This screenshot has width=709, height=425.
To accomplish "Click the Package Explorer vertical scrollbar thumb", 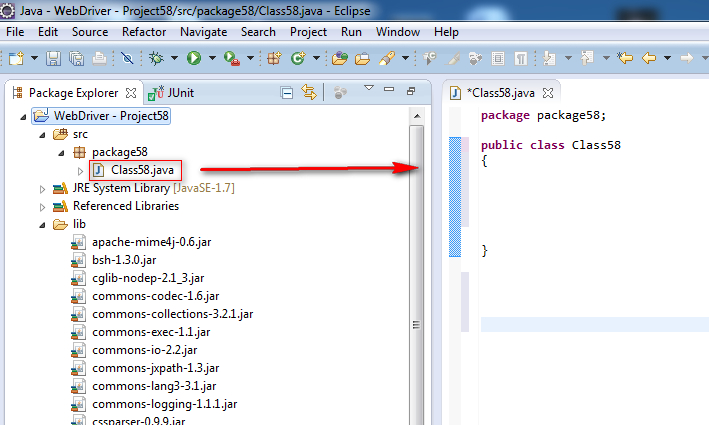I will (417, 275).
